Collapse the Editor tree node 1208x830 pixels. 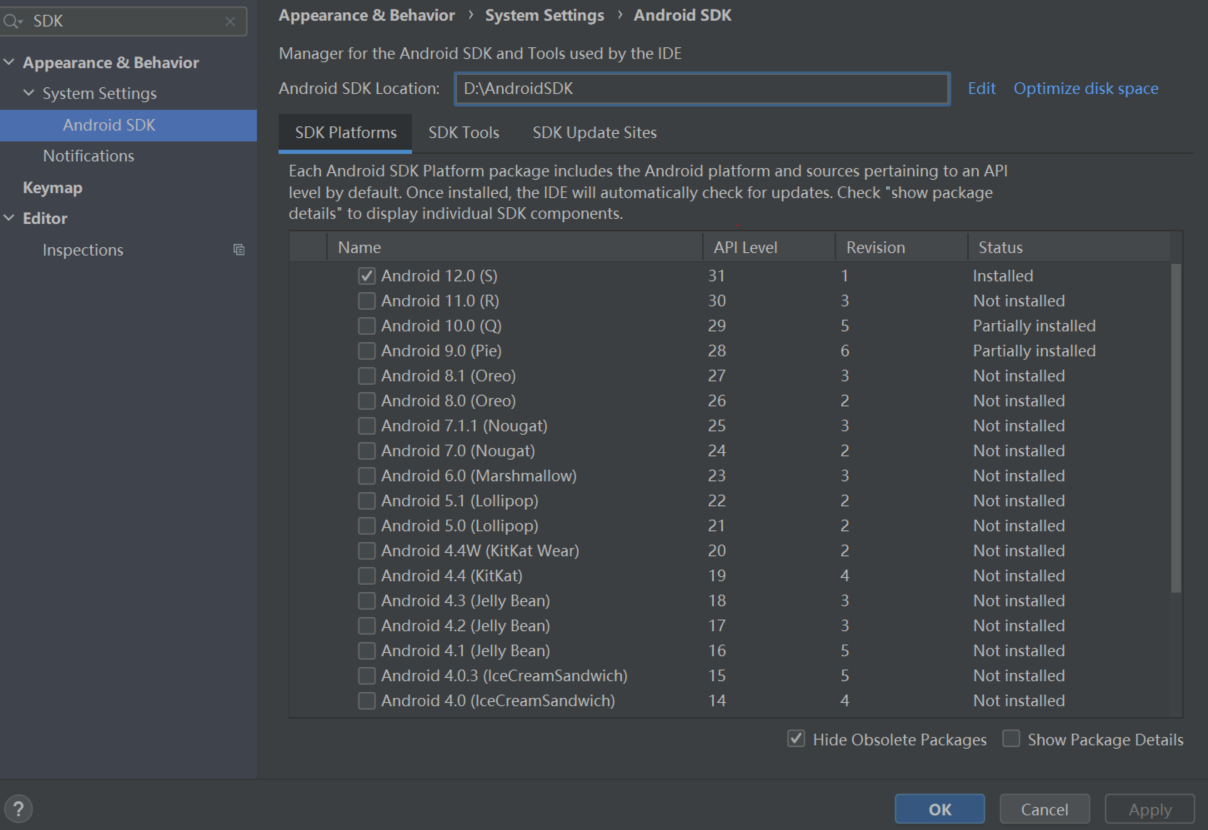coord(10,218)
